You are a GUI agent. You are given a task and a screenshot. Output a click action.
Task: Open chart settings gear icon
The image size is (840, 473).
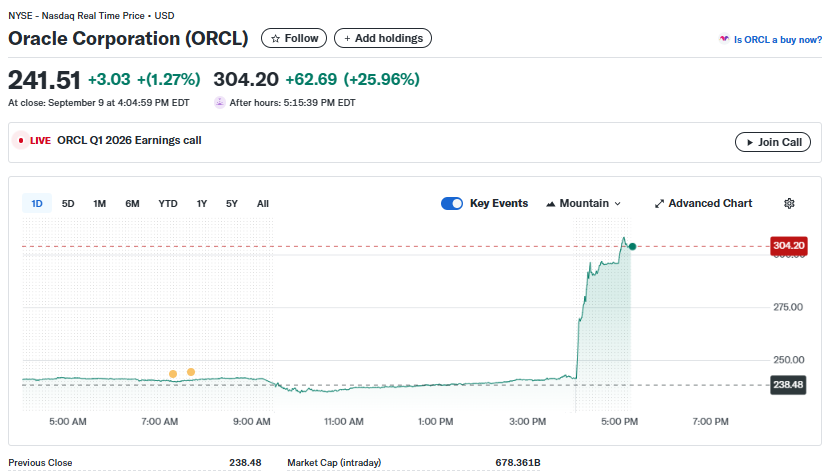[x=789, y=204]
